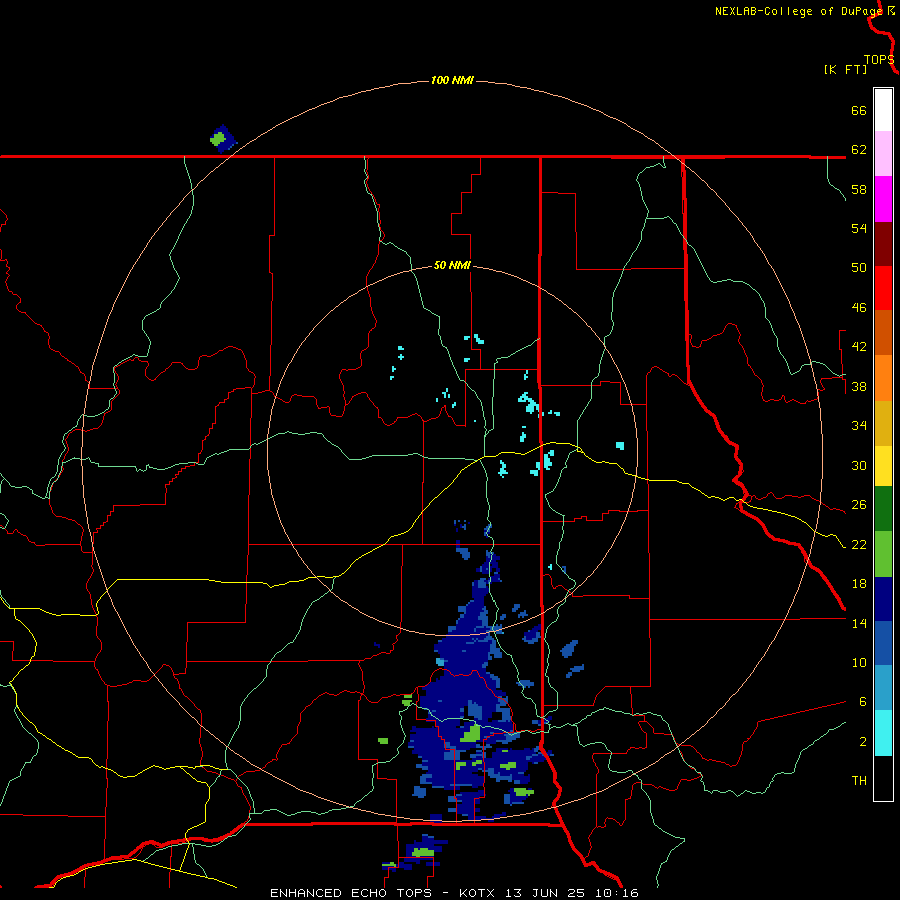Image resolution: width=900 pixels, height=900 pixels.
Task: Click the white swatch on the tops scale
Action: tap(883, 110)
